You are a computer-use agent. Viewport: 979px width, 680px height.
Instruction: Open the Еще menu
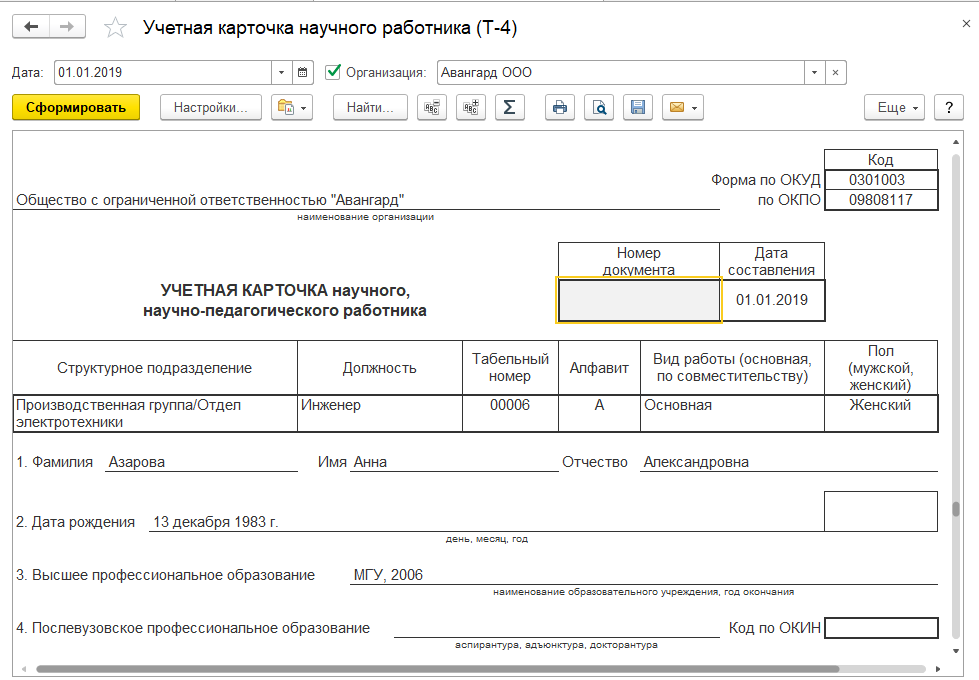[896, 107]
